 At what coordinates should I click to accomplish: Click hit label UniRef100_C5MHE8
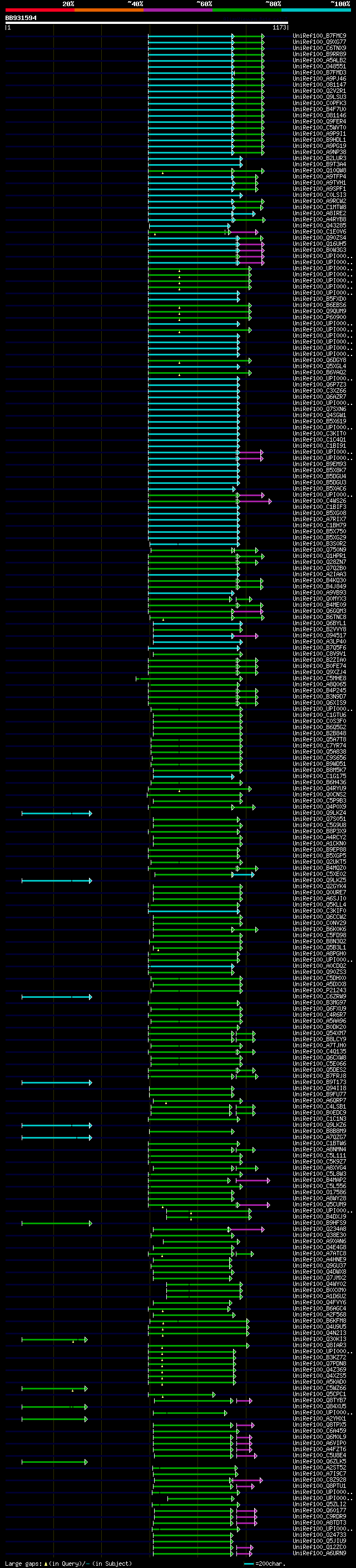pyautogui.click(x=319, y=678)
